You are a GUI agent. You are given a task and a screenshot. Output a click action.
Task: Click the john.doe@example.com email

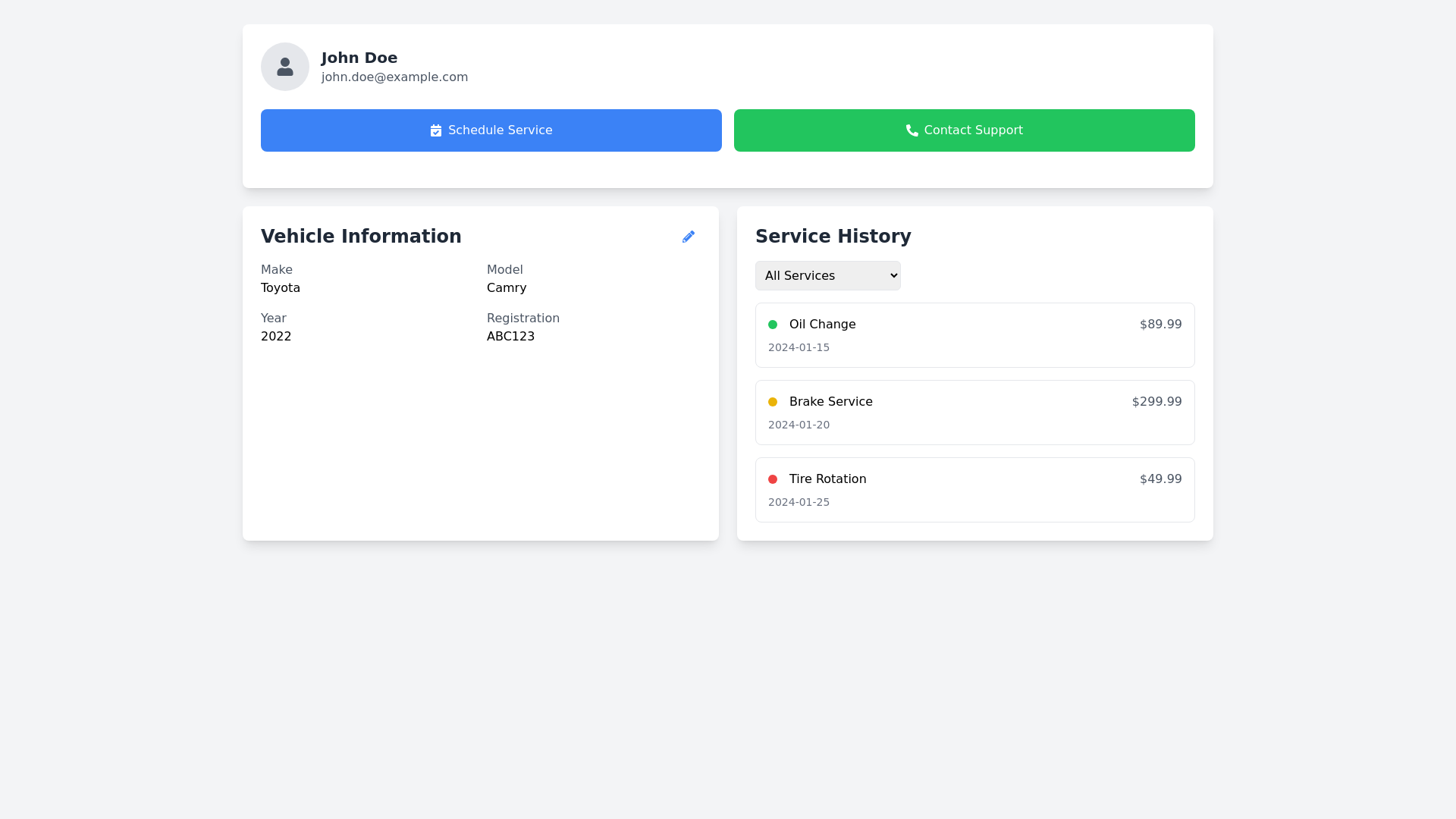click(394, 77)
